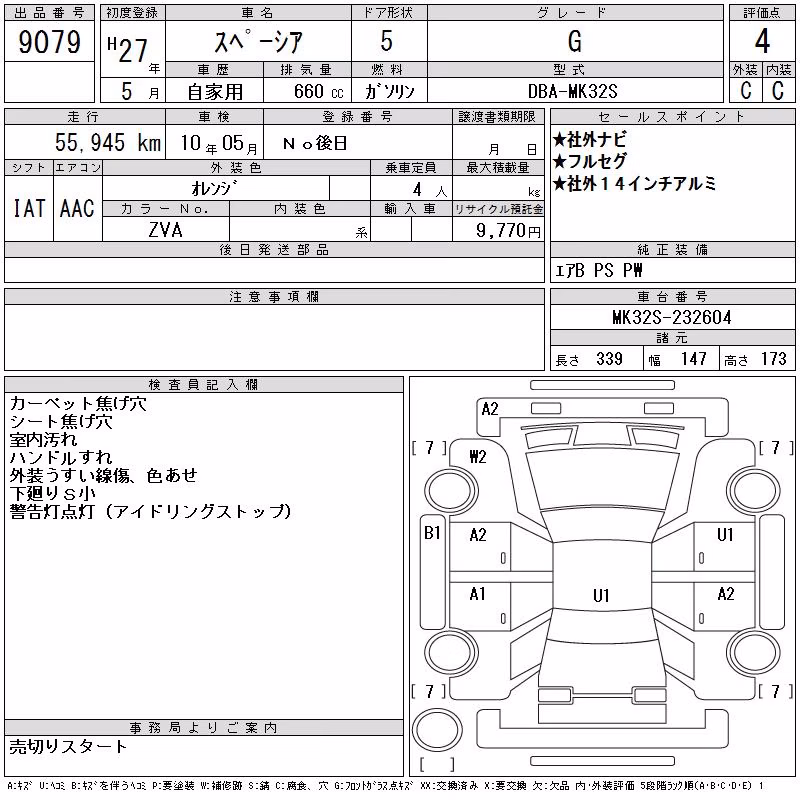Select the リサイクル預託金 header
The width and height of the screenshot is (800, 800).
498,209
